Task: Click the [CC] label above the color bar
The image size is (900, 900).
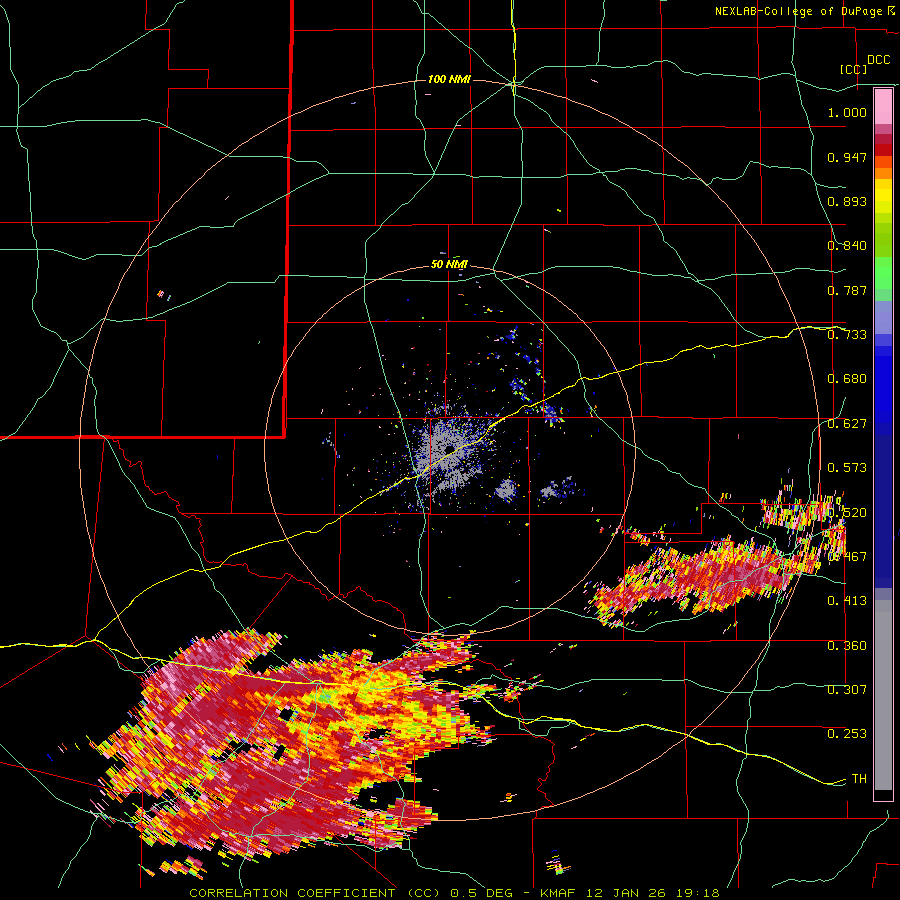Action: (853, 69)
